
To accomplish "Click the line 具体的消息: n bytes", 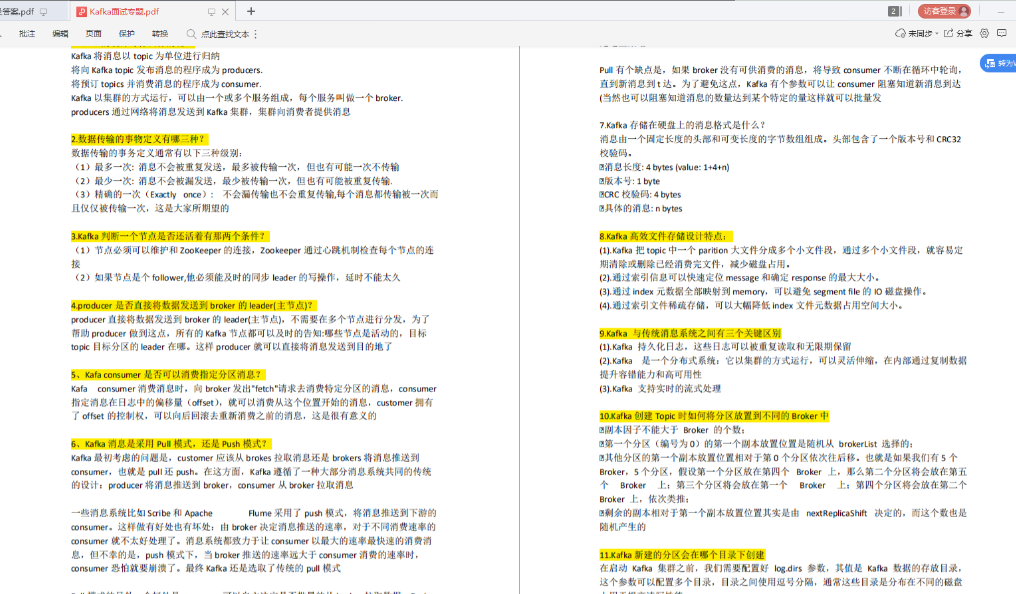I will (x=641, y=209).
